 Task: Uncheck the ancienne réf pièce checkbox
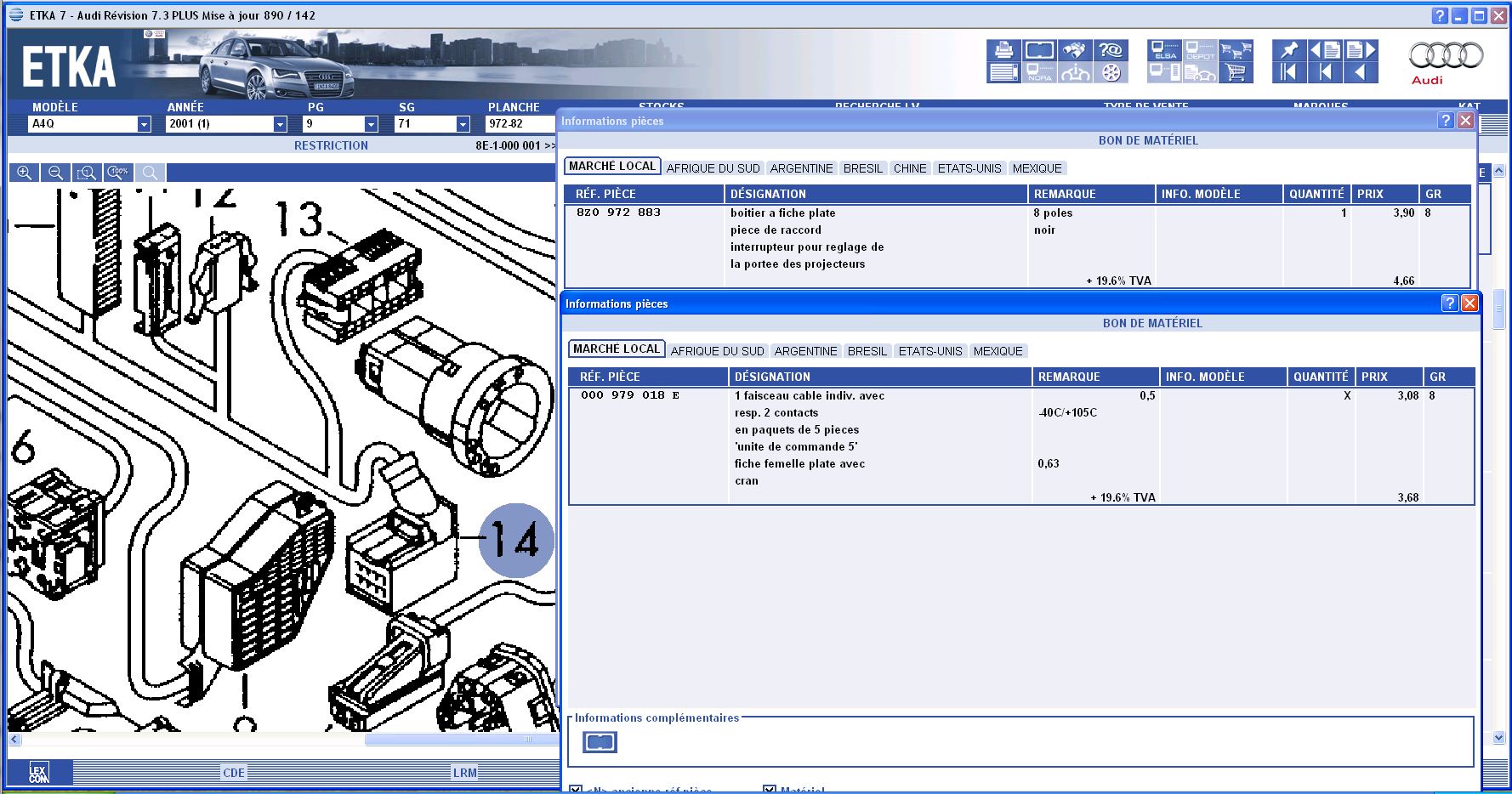pyautogui.click(x=577, y=789)
